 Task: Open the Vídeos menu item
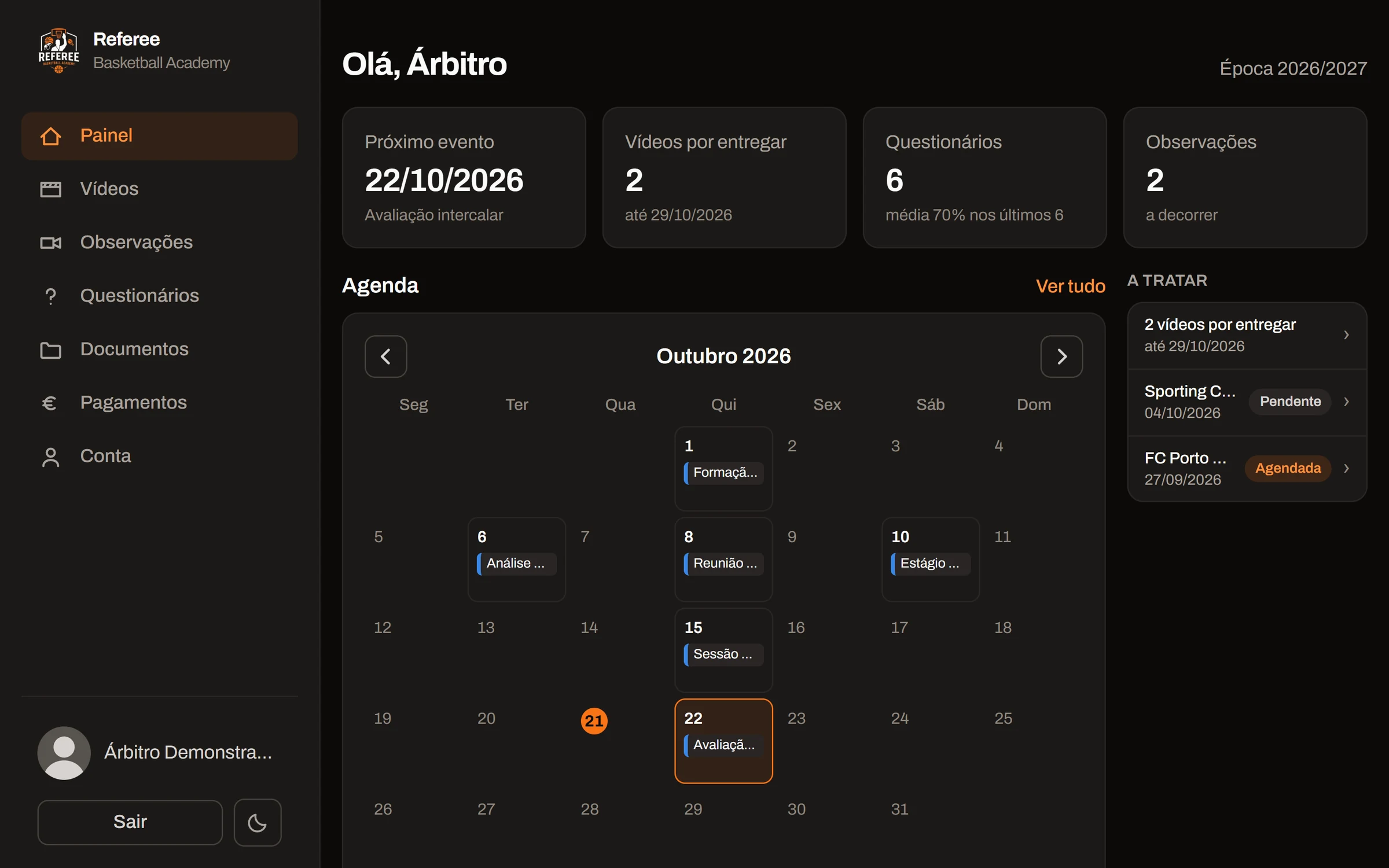(160, 189)
